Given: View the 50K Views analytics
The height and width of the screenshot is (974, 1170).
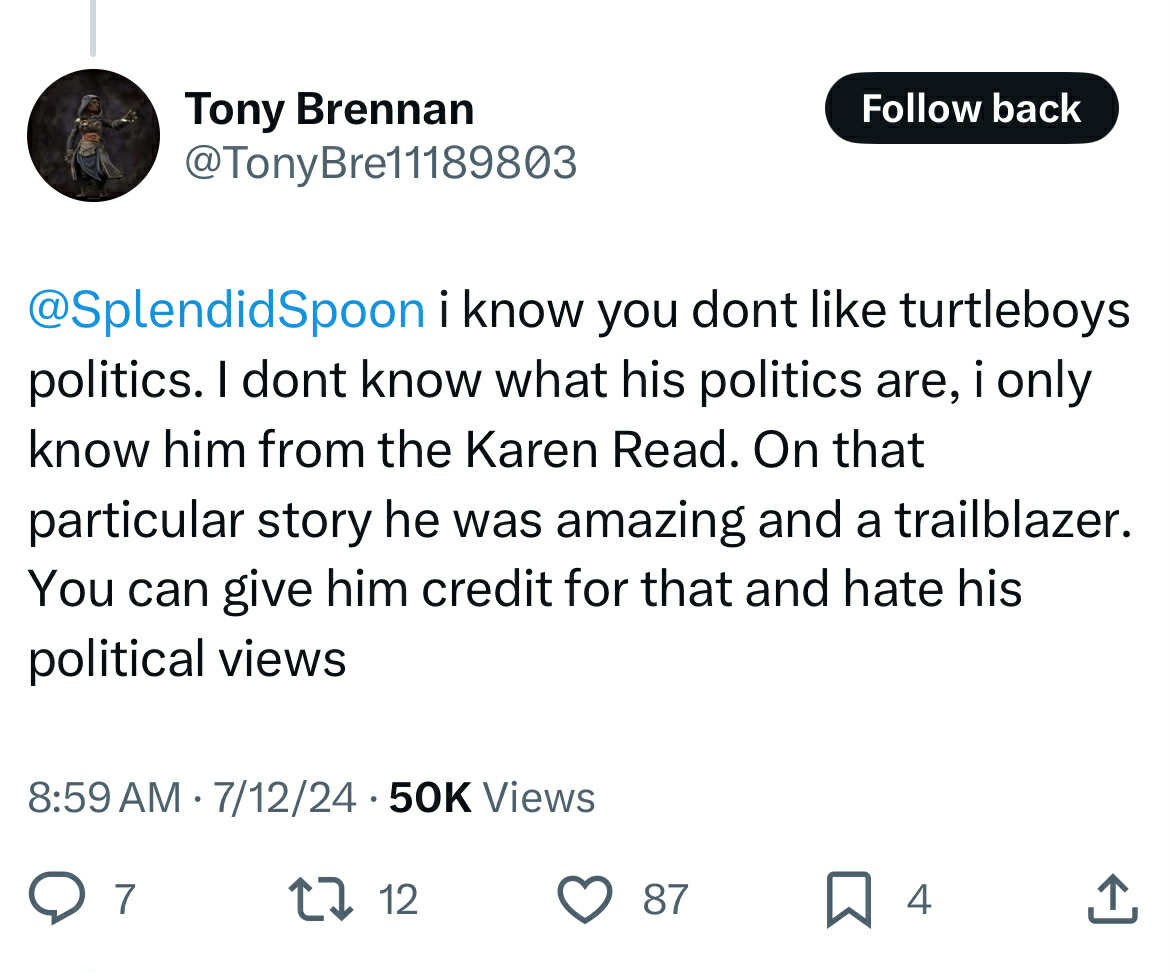Looking at the screenshot, I should coord(492,797).
